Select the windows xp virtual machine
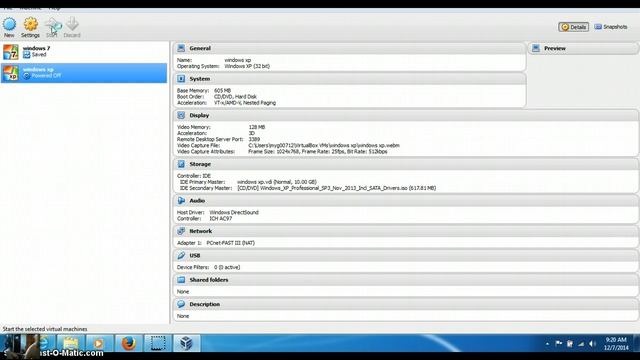640x360 pixels. [x=84, y=73]
